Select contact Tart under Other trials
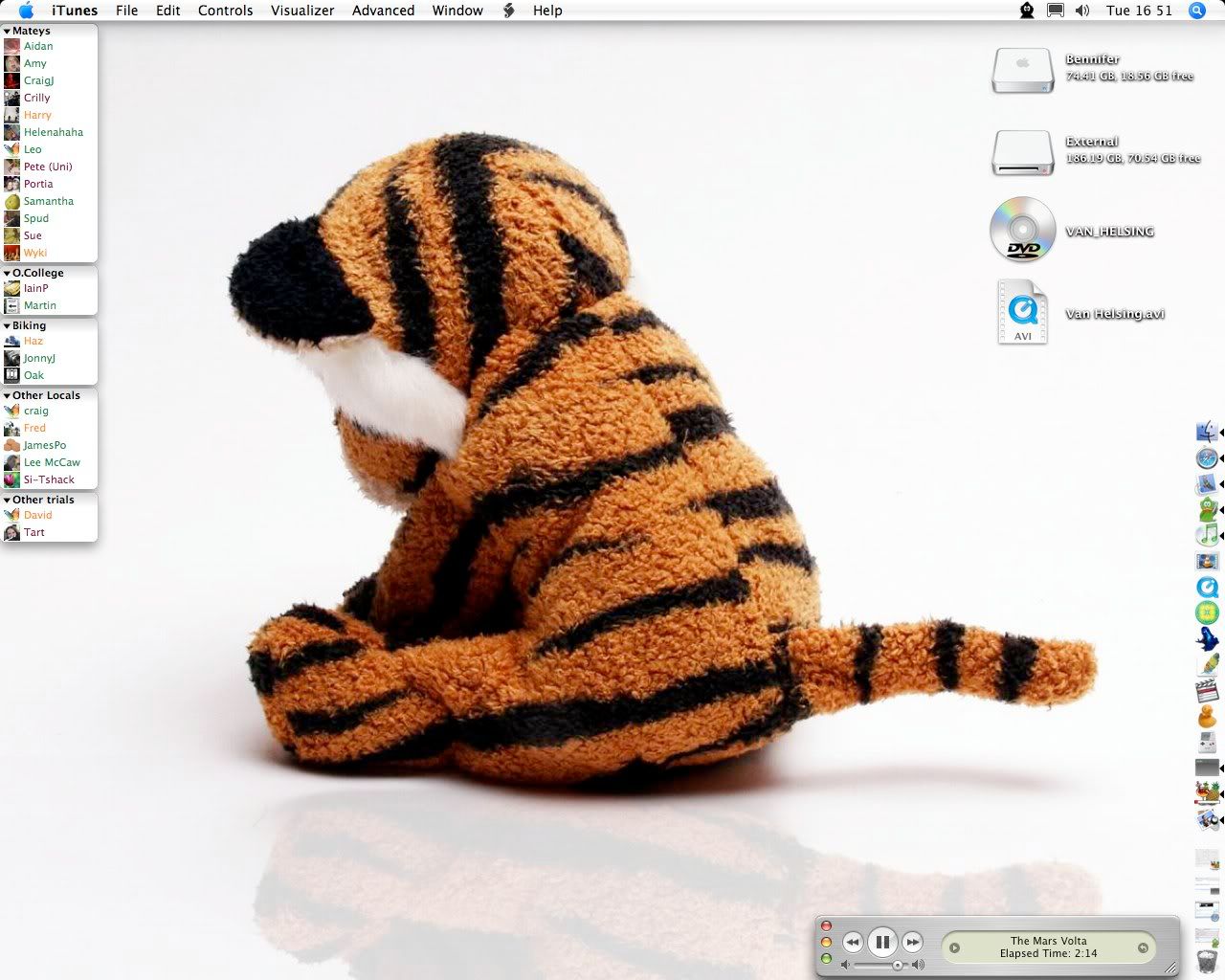The width and height of the screenshot is (1225, 980). tap(49, 532)
